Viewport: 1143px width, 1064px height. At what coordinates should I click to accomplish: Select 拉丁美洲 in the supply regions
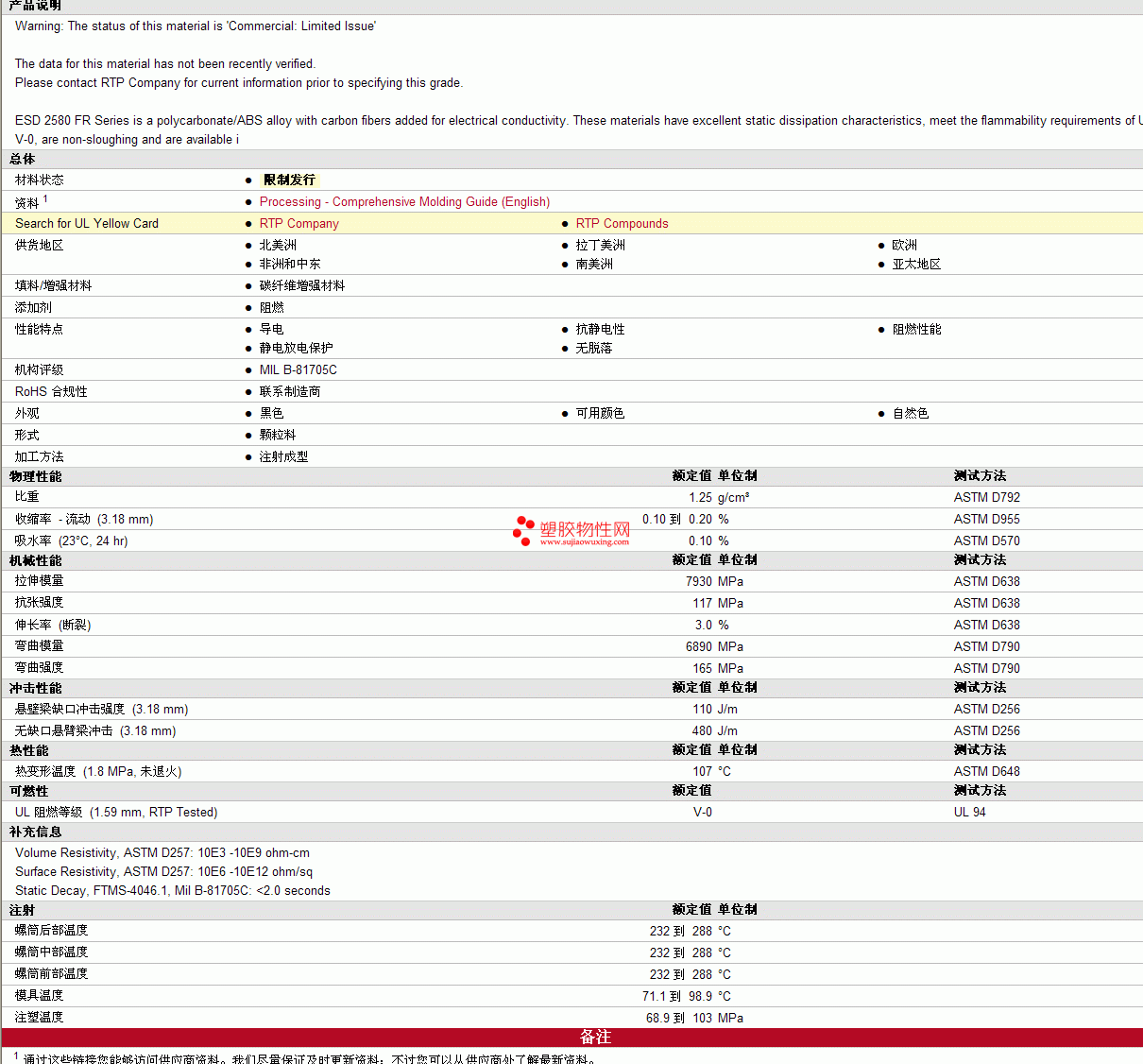(600, 245)
